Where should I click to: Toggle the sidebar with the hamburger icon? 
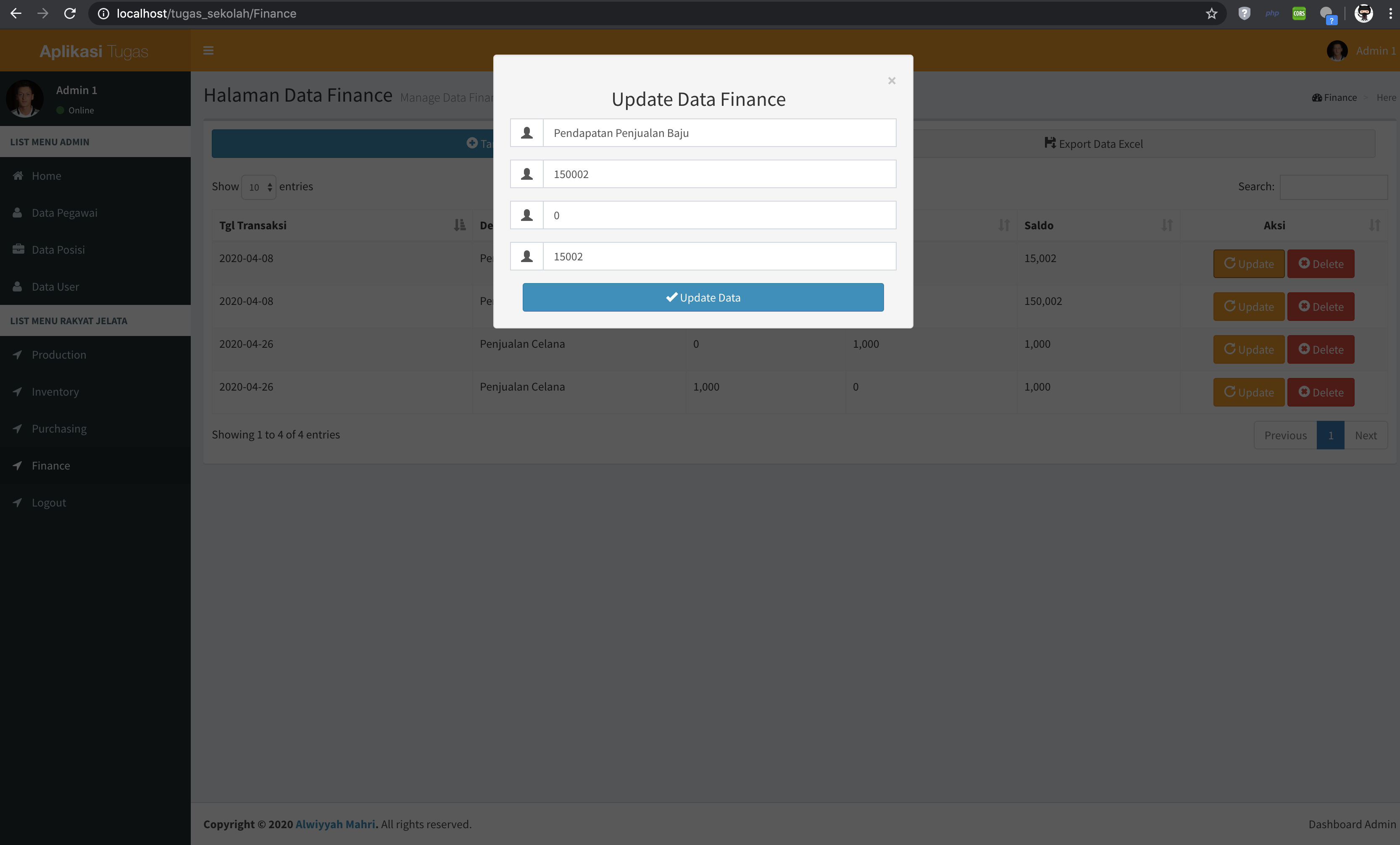tap(208, 50)
